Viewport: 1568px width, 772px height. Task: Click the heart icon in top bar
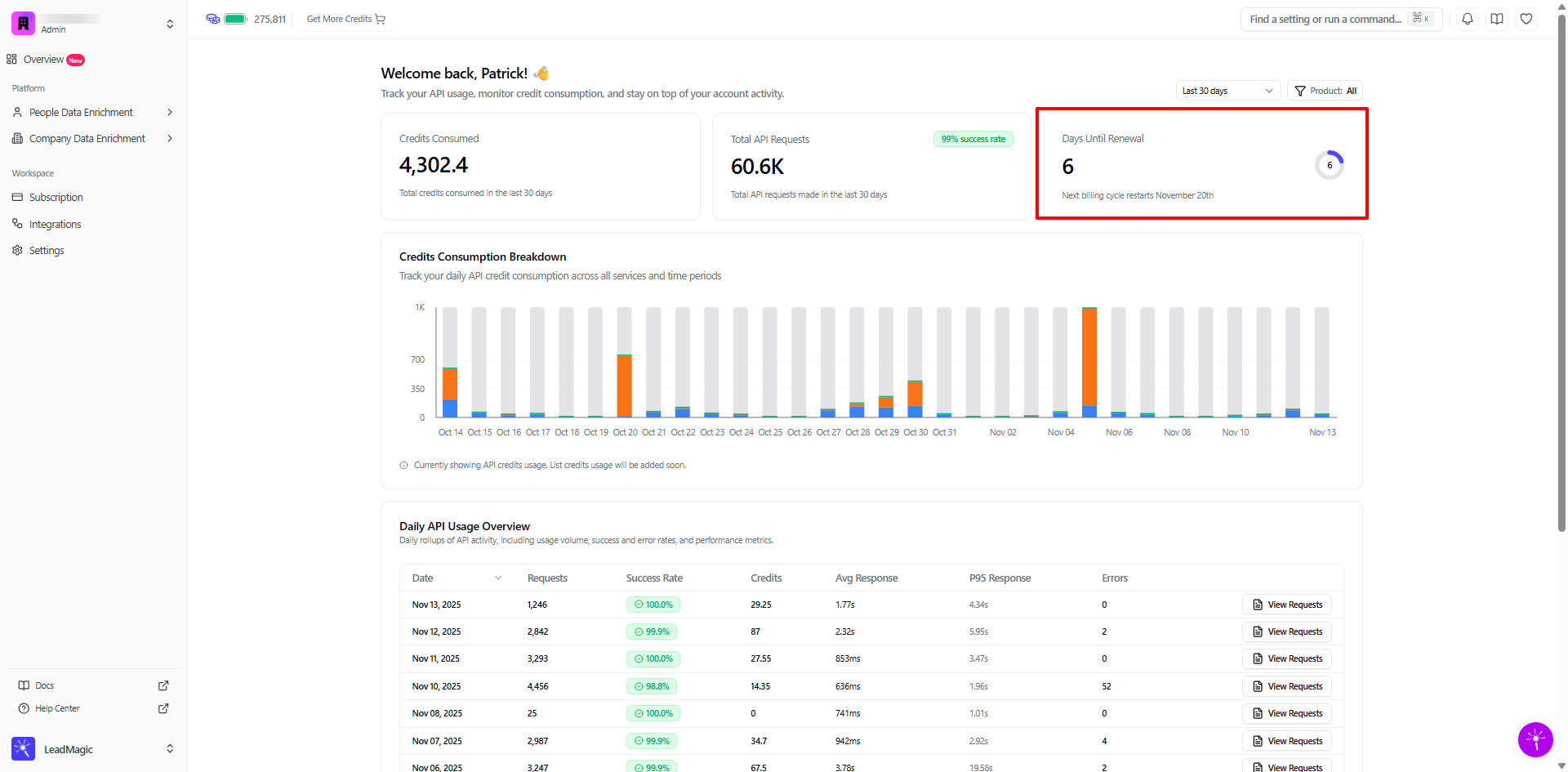coord(1526,19)
